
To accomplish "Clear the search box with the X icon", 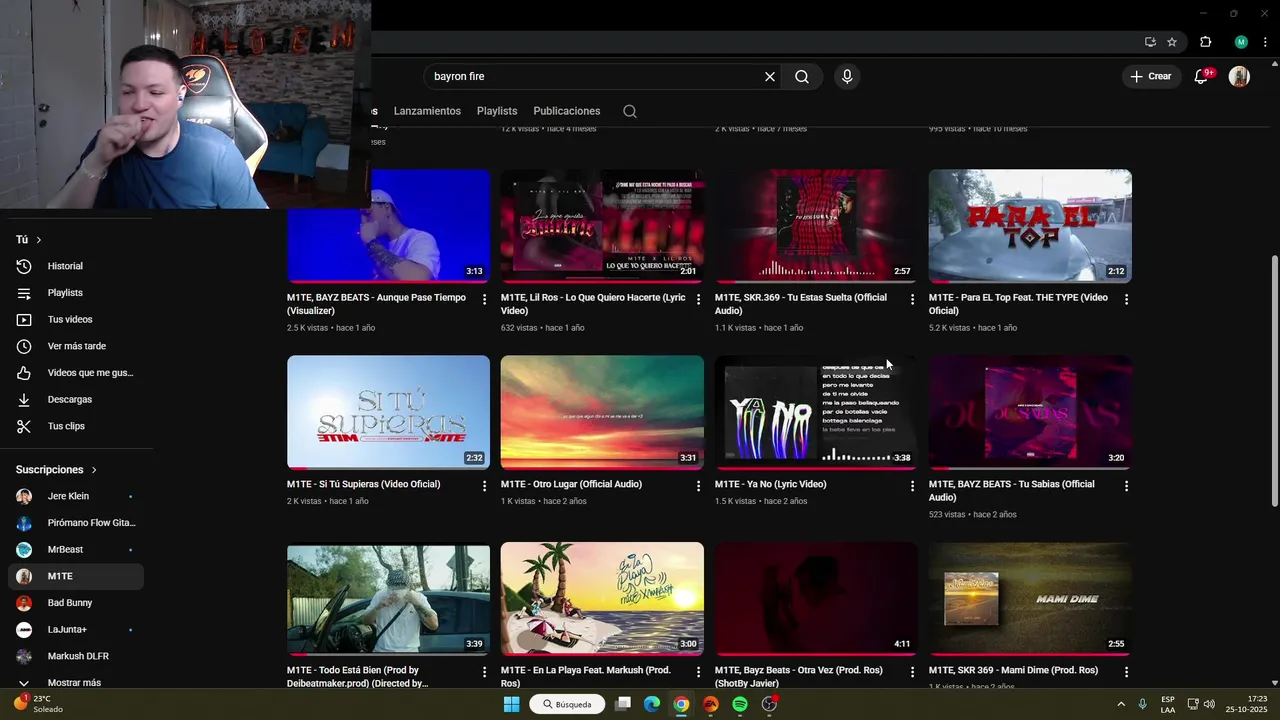I will [770, 76].
